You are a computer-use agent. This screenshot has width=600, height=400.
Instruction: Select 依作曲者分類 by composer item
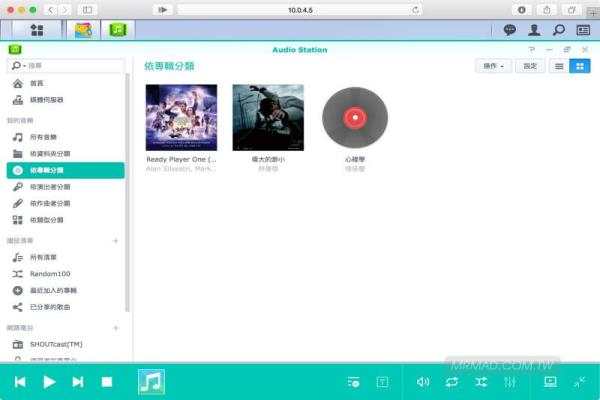tap(65, 203)
